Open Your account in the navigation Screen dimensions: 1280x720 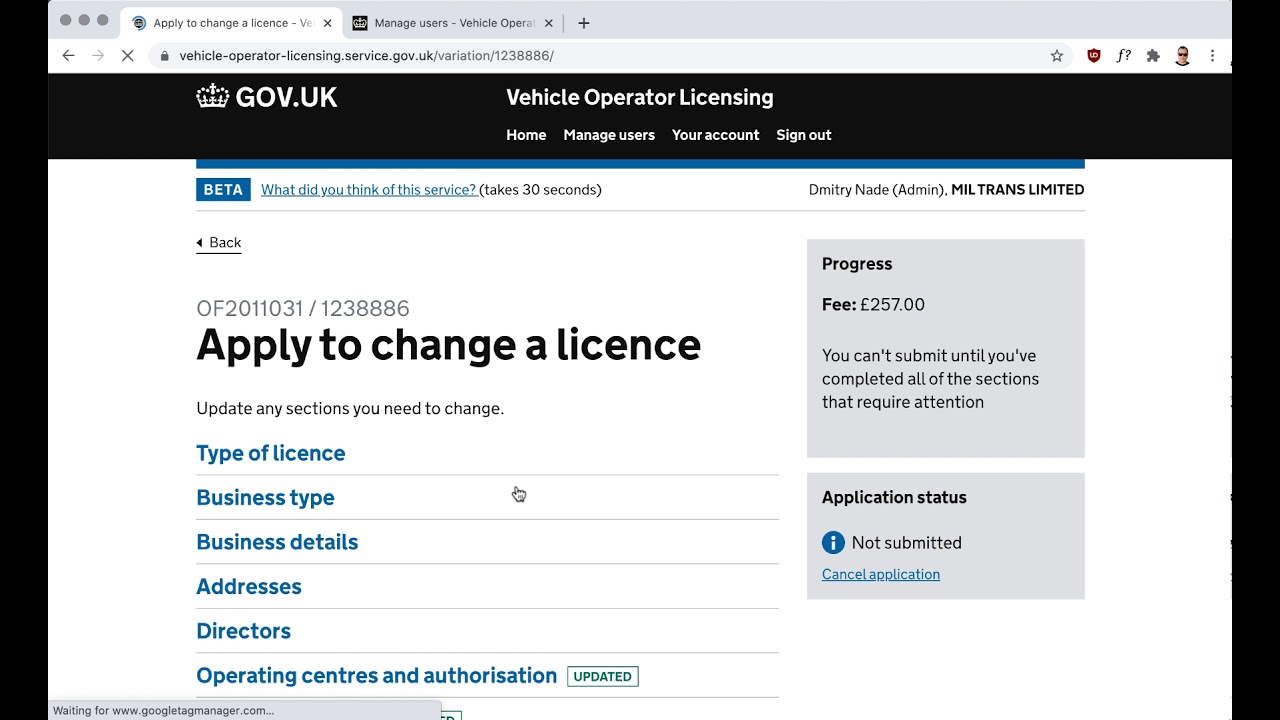point(715,135)
